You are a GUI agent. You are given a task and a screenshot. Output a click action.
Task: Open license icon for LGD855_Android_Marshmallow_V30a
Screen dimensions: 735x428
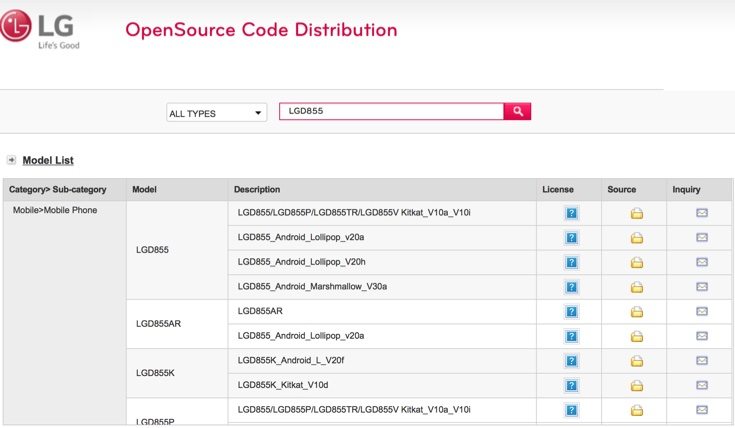coord(571,287)
